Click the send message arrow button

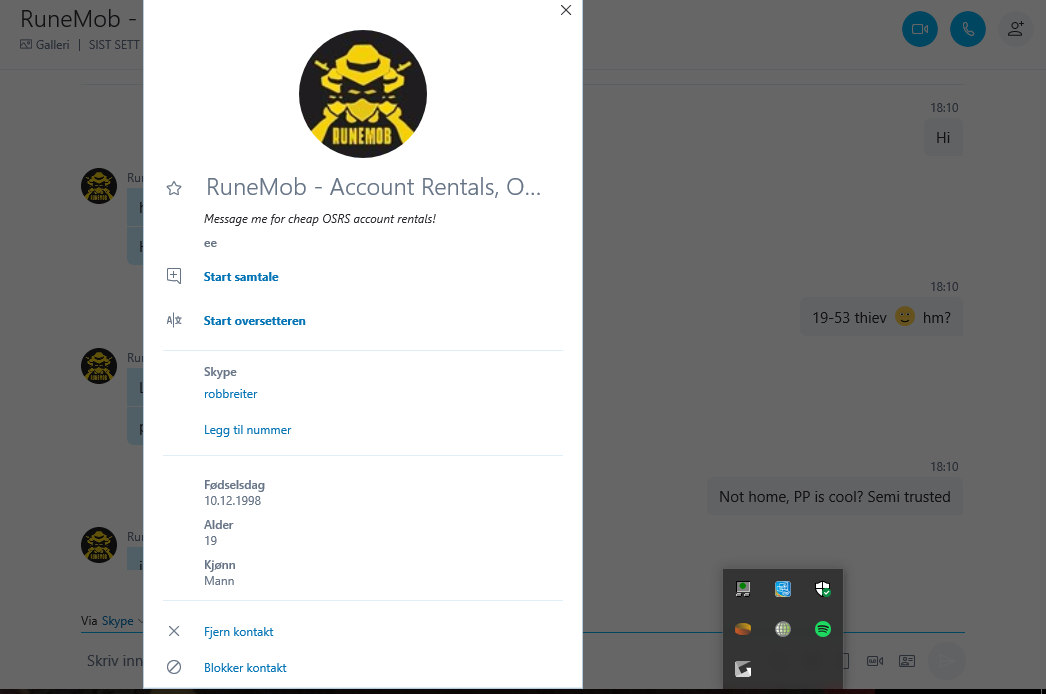click(x=947, y=661)
